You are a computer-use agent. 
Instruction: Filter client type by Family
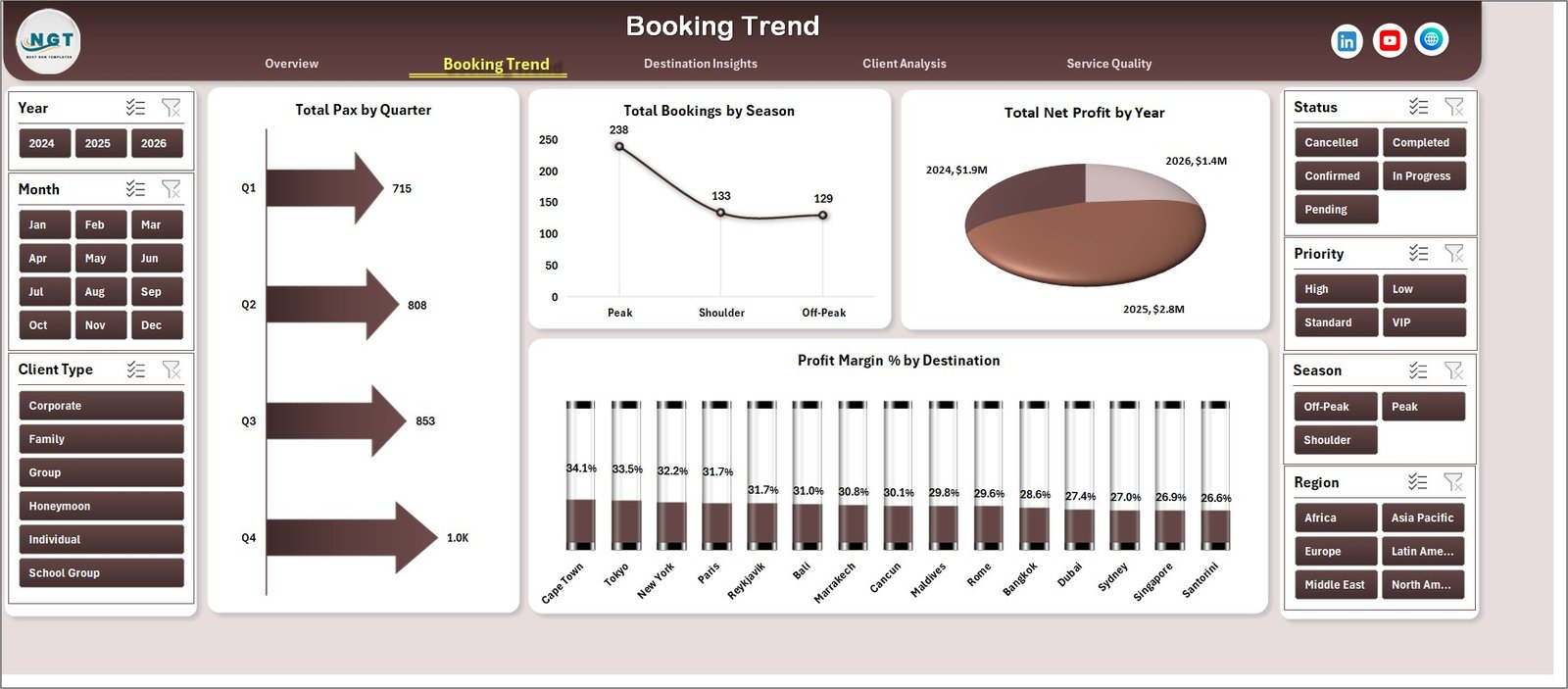pos(101,439)
